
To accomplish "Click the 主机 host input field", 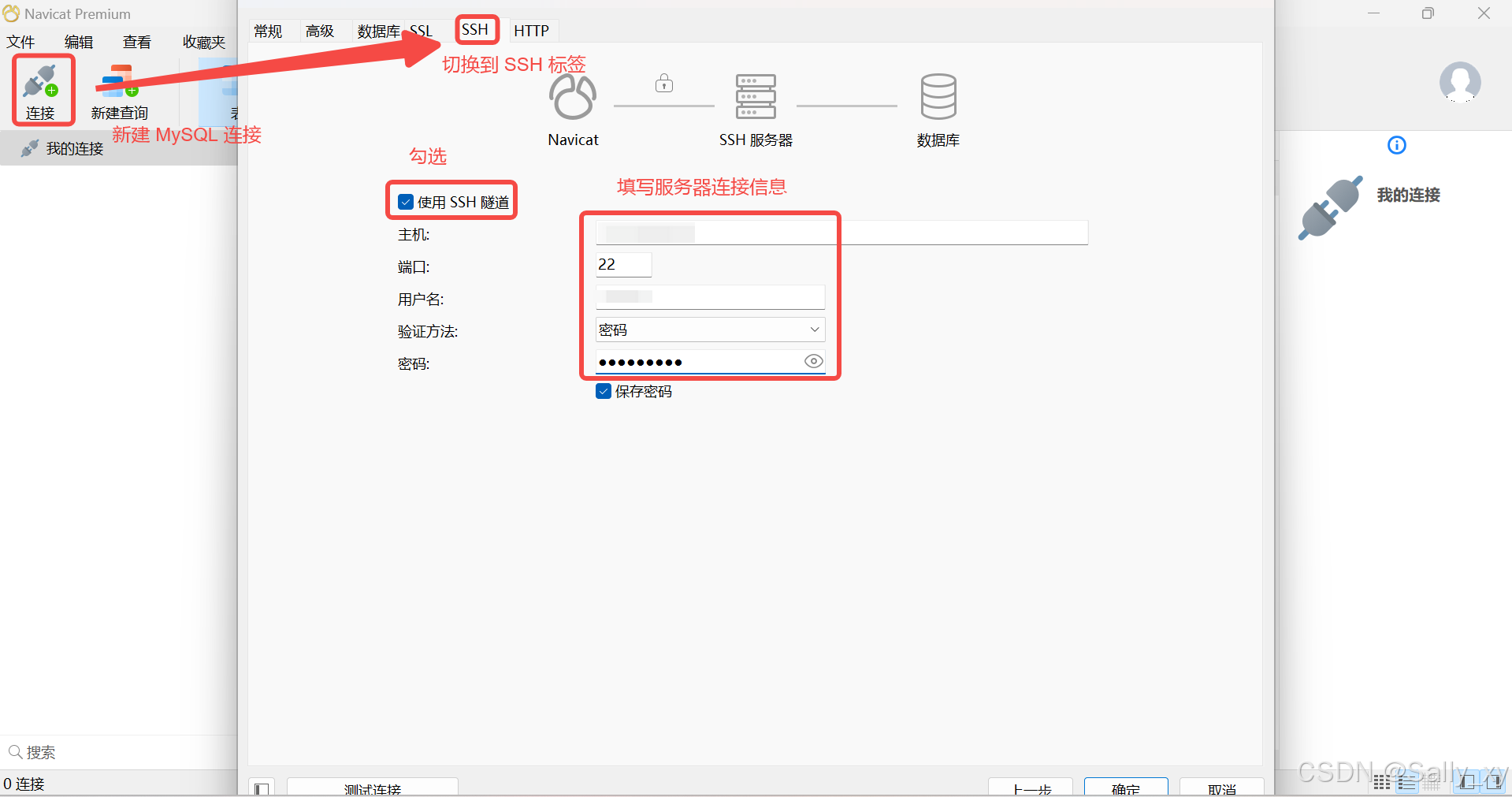I will [841, 233].
